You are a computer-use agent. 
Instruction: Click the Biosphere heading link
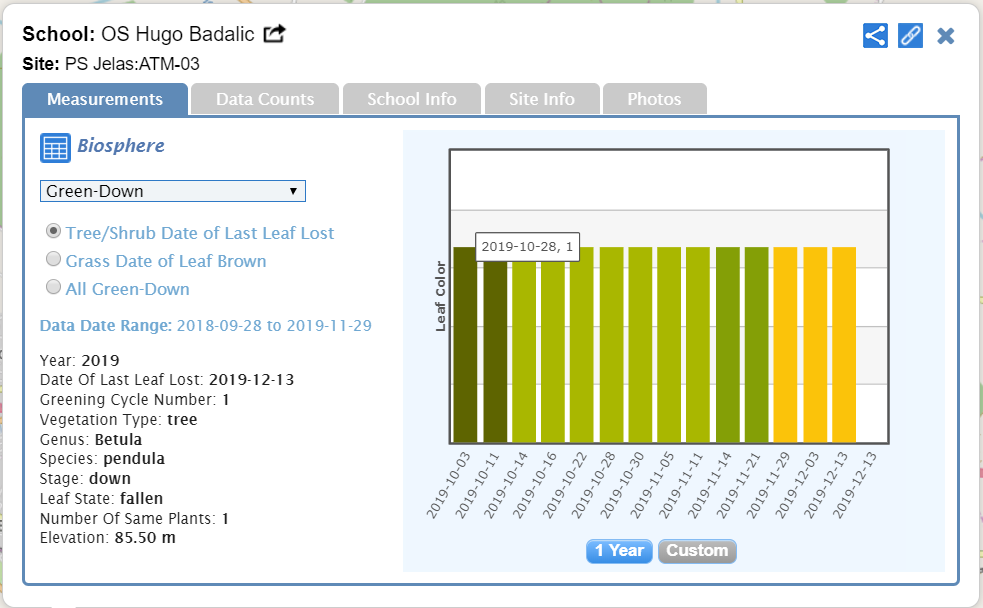[121, 146]
